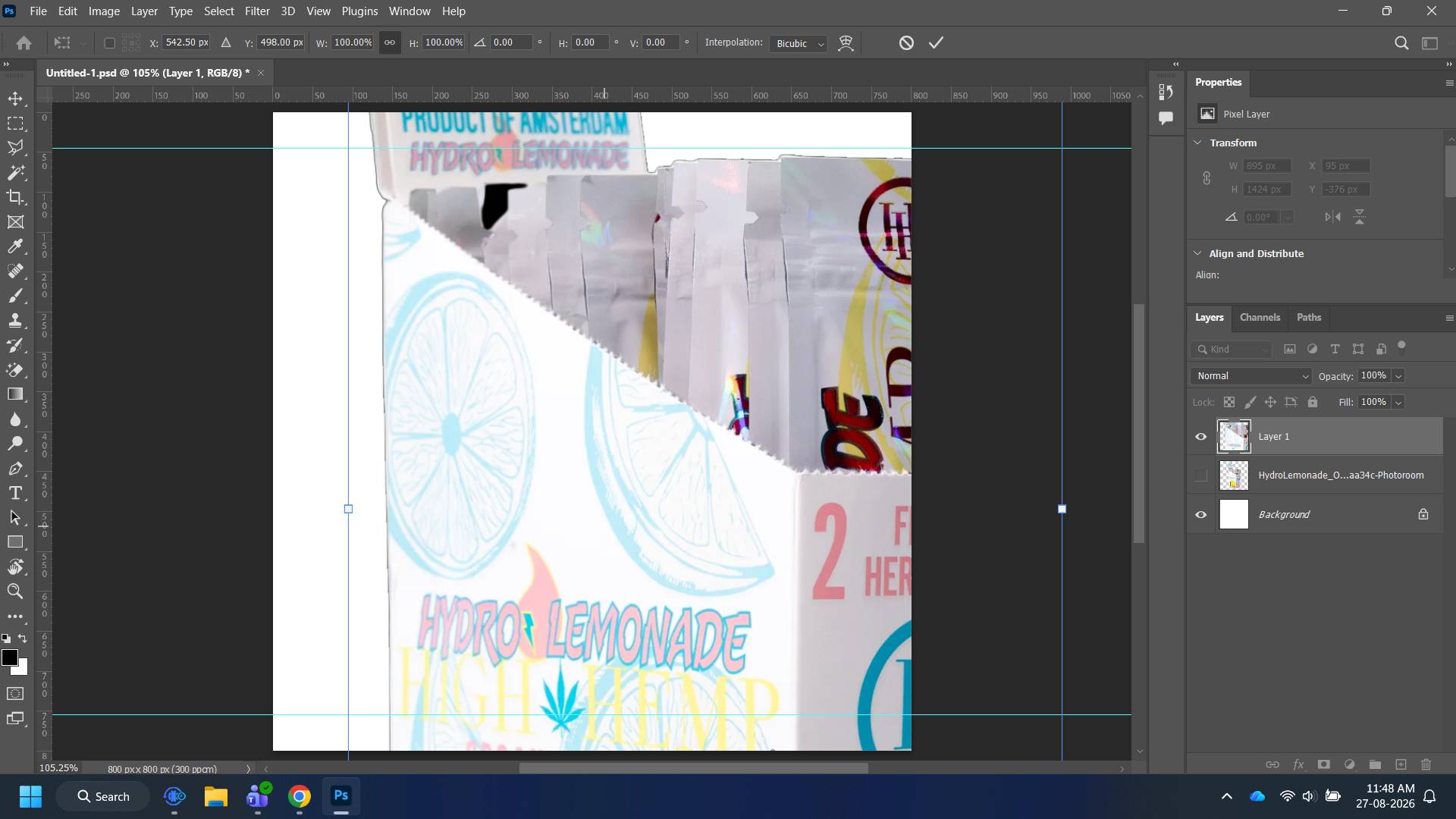Open the Paths tab
The height and width of the screenshot is (819, 1456).
pyautogui.click(x=1308, y=318)
